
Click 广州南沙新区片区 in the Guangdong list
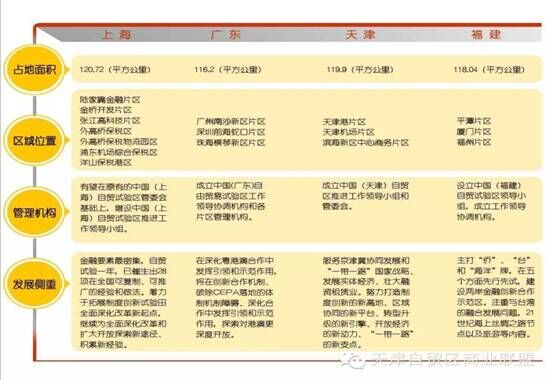[231, 122]
